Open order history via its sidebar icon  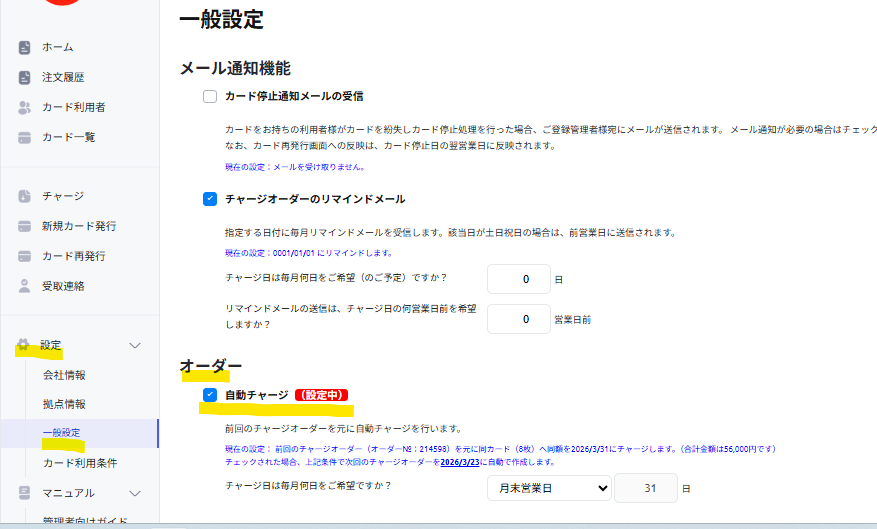(x=25, y=77)
